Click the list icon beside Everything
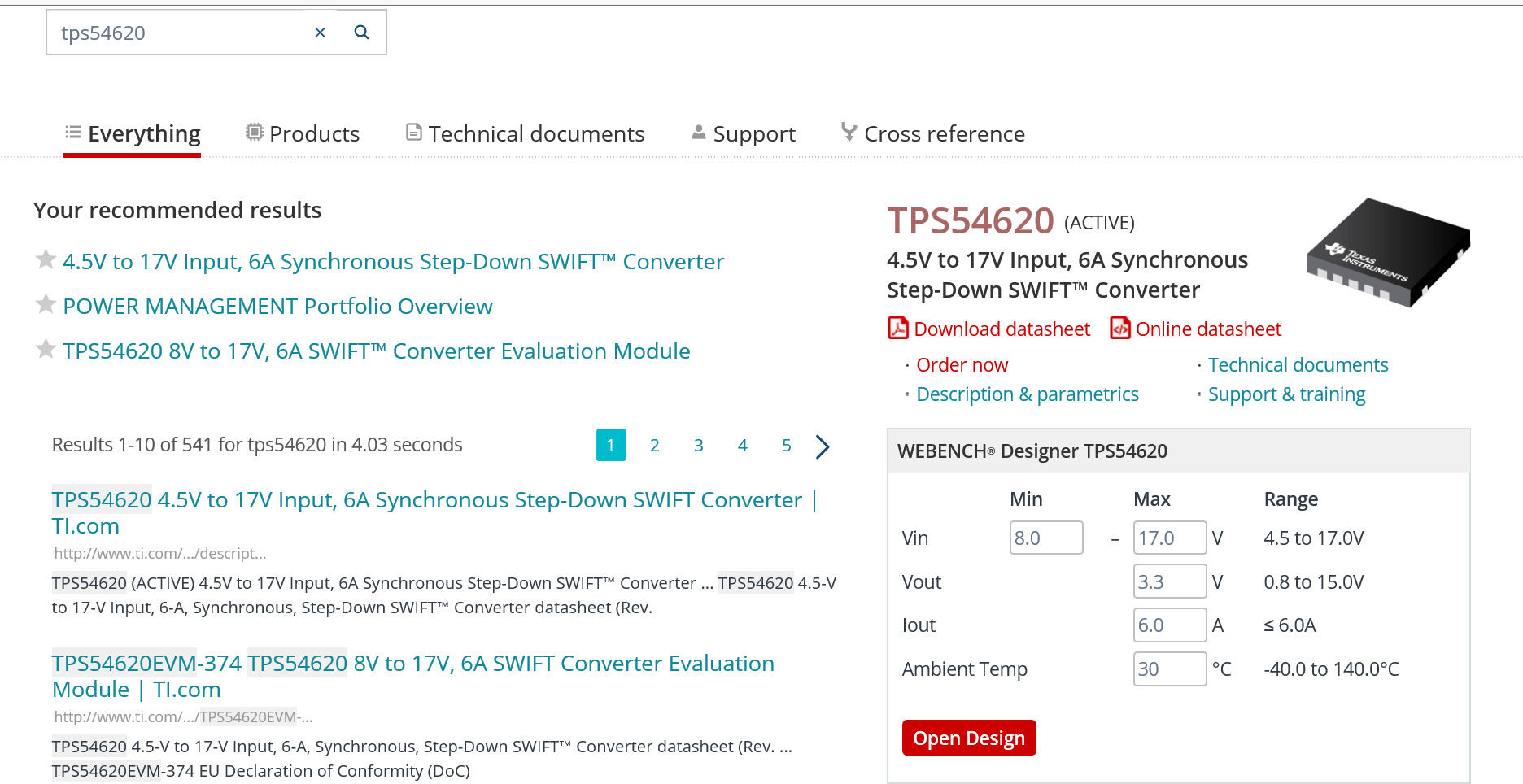 (73, 132)
